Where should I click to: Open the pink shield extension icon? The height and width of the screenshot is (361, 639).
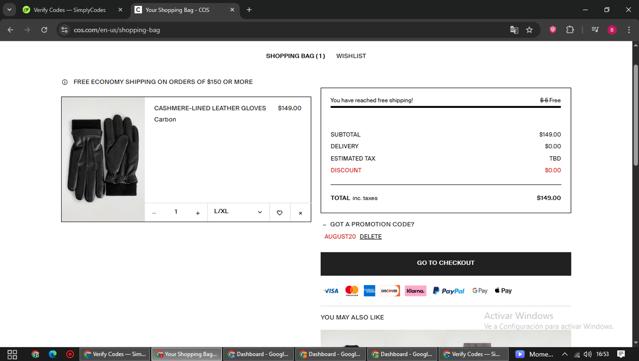coord(553,30)
